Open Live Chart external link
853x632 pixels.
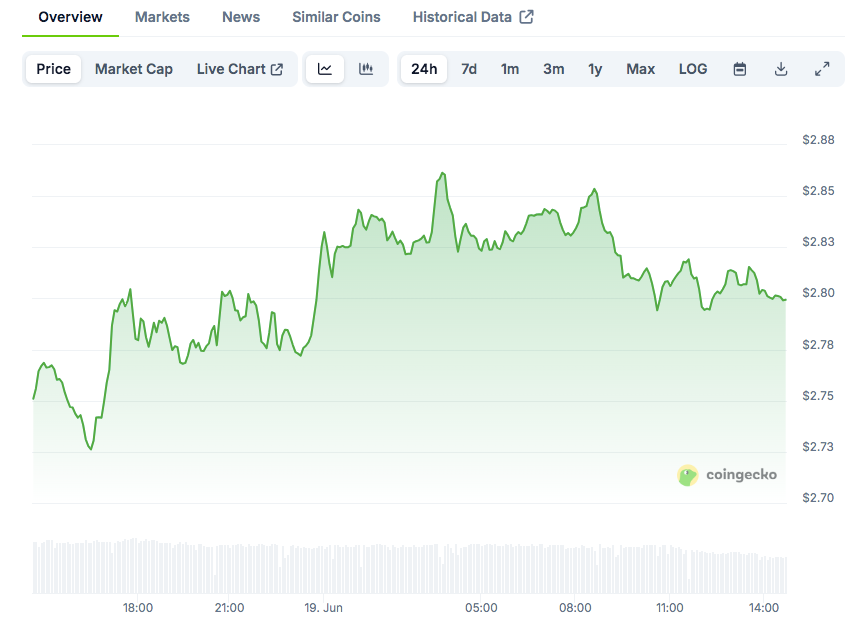pyautogui.click(x=240, y=69)
